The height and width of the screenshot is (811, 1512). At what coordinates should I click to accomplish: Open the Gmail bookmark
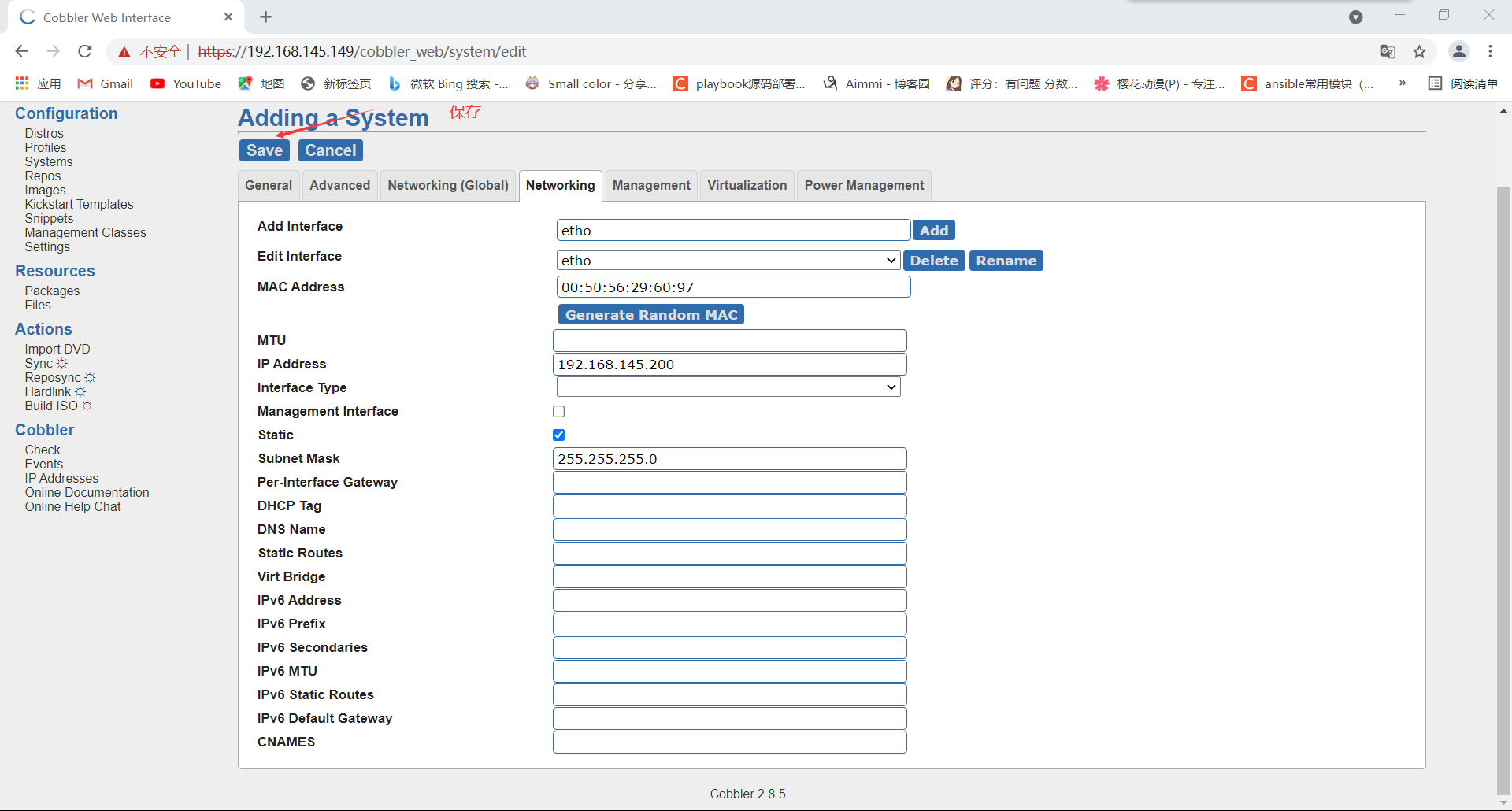pyautogui.click(x=106, y=83)
